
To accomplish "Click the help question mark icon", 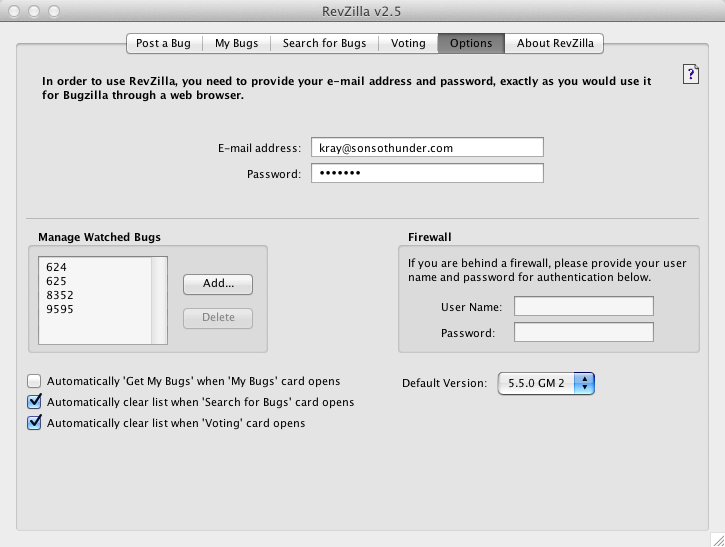I will (x=690, y=75).
